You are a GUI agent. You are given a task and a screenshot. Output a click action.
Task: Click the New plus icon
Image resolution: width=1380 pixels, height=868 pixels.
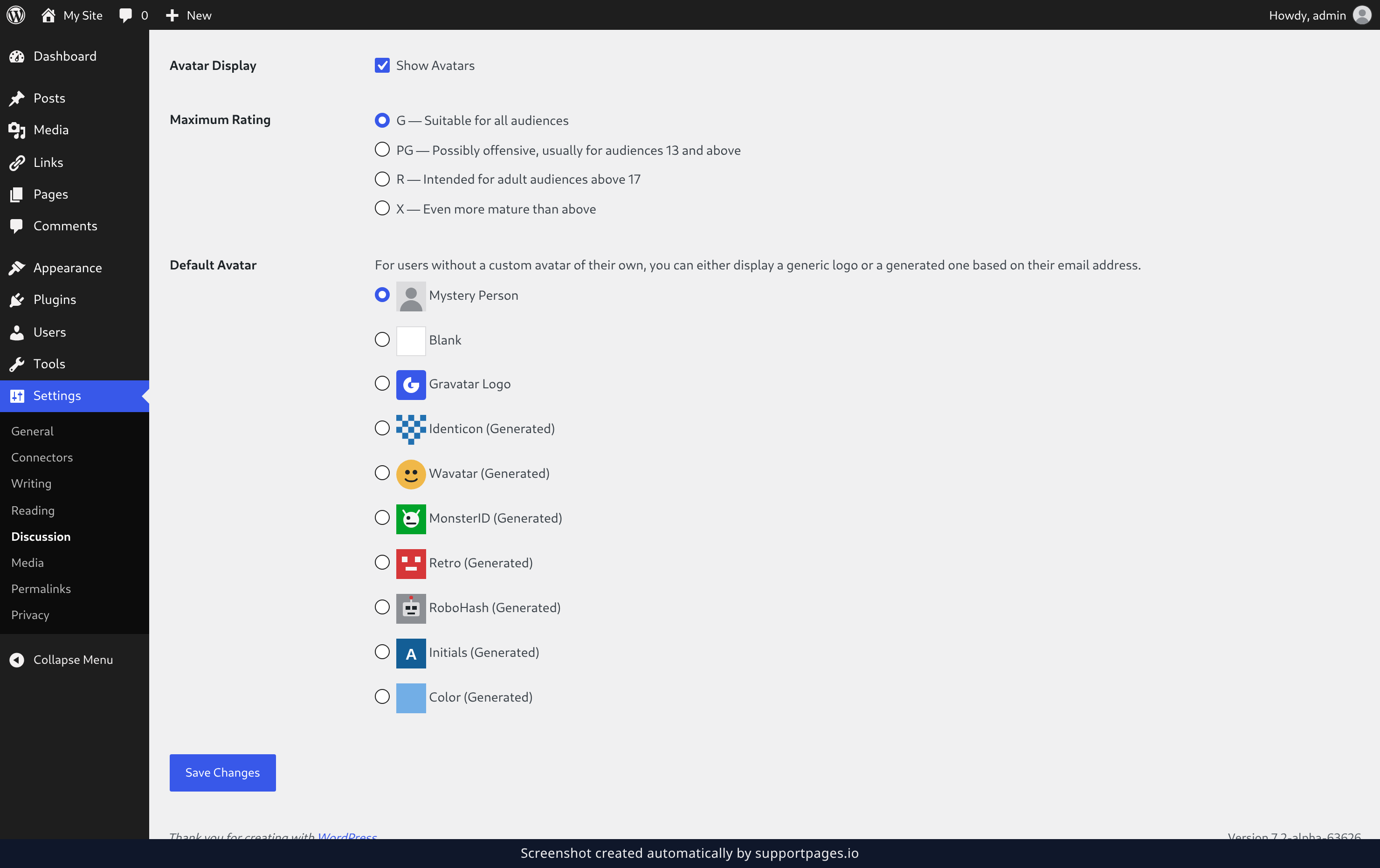(x=172, y=15)
